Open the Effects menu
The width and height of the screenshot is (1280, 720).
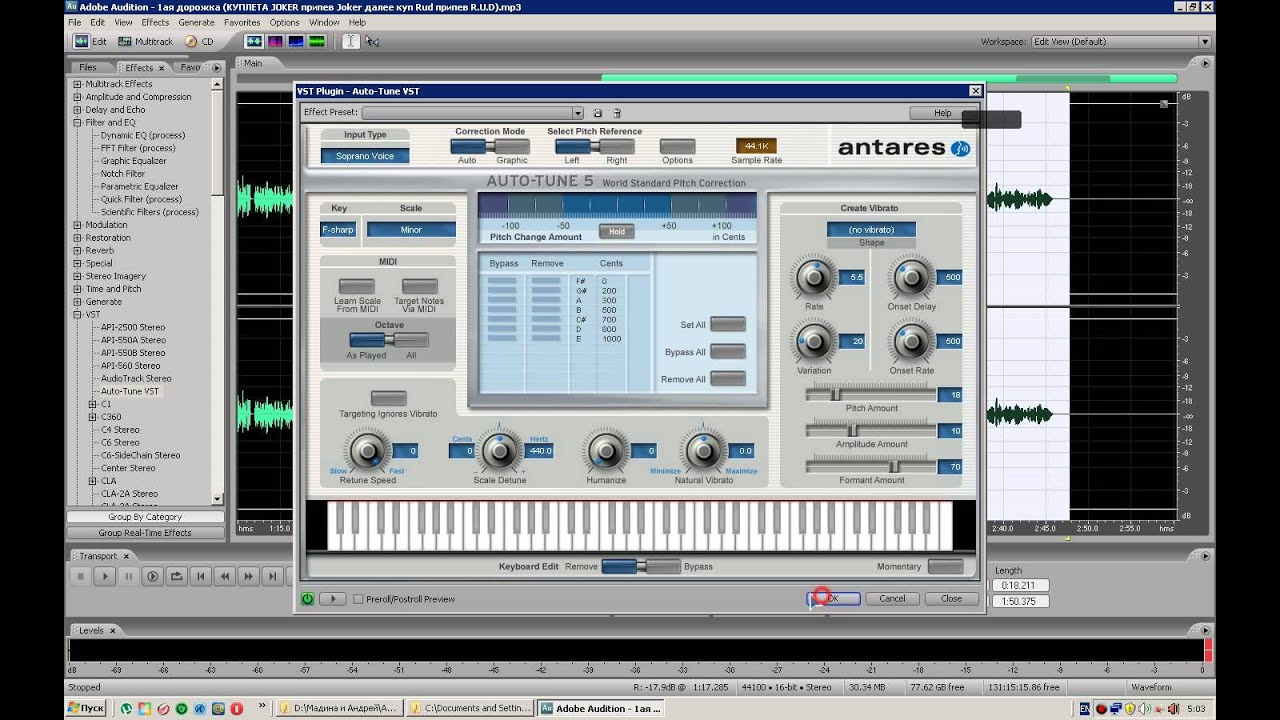[x=155, y=22]
